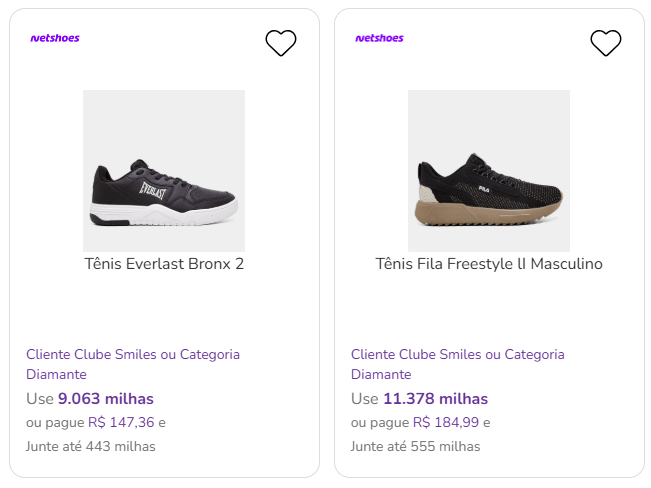
Task: Favorite the Everlast Bronx 2 heart icon
Action: 281,43
